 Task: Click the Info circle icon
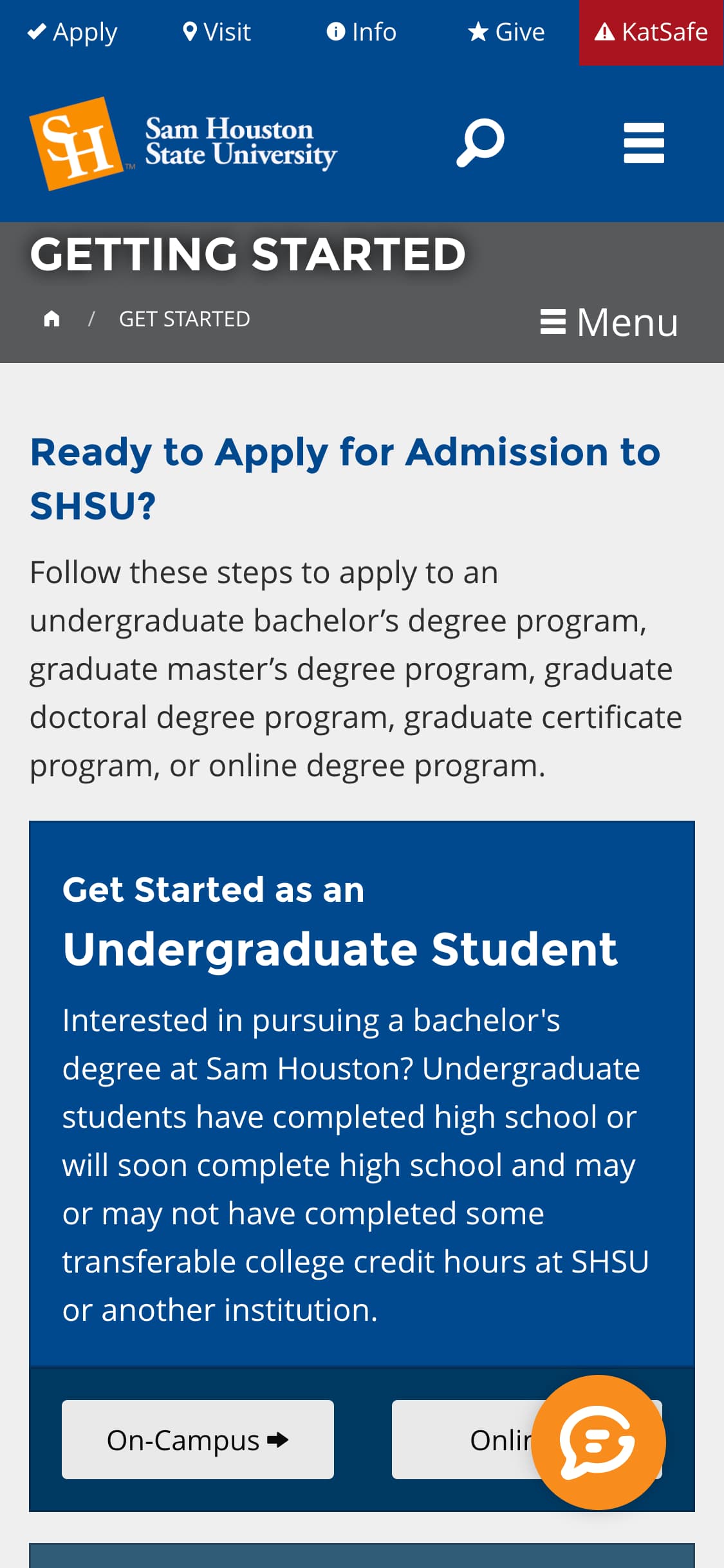336,32
